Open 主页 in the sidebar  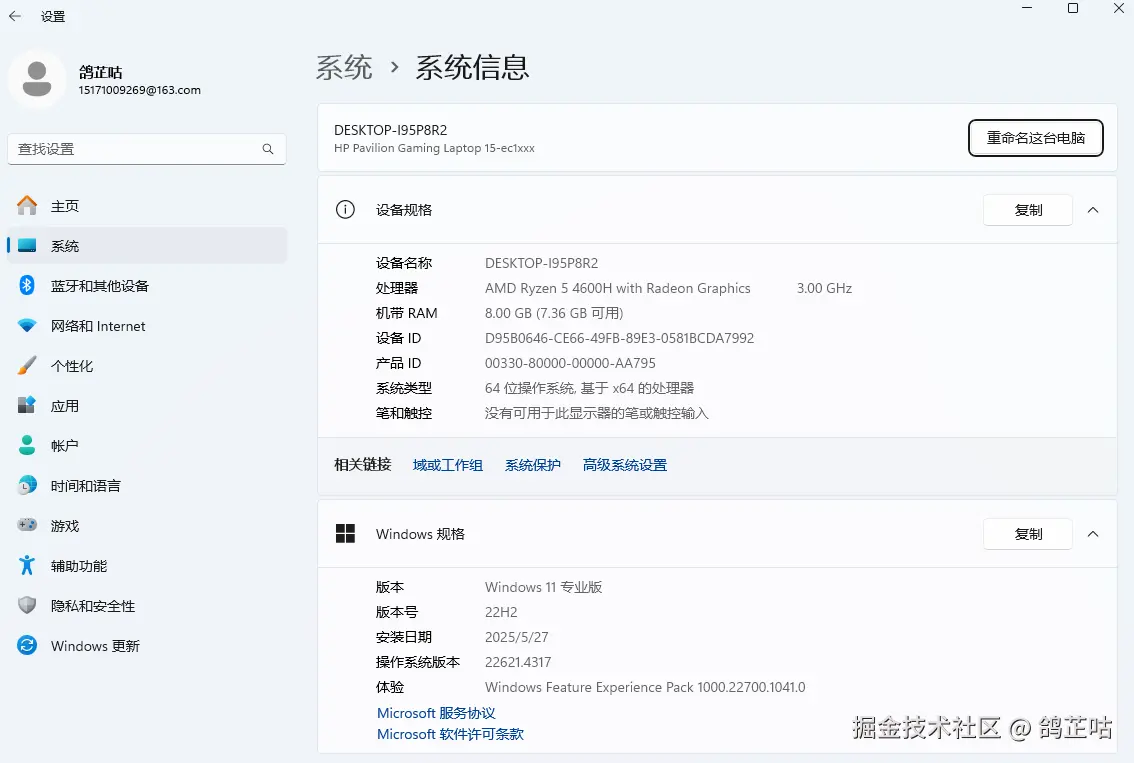pyautogui.click(x=147, y=205)
